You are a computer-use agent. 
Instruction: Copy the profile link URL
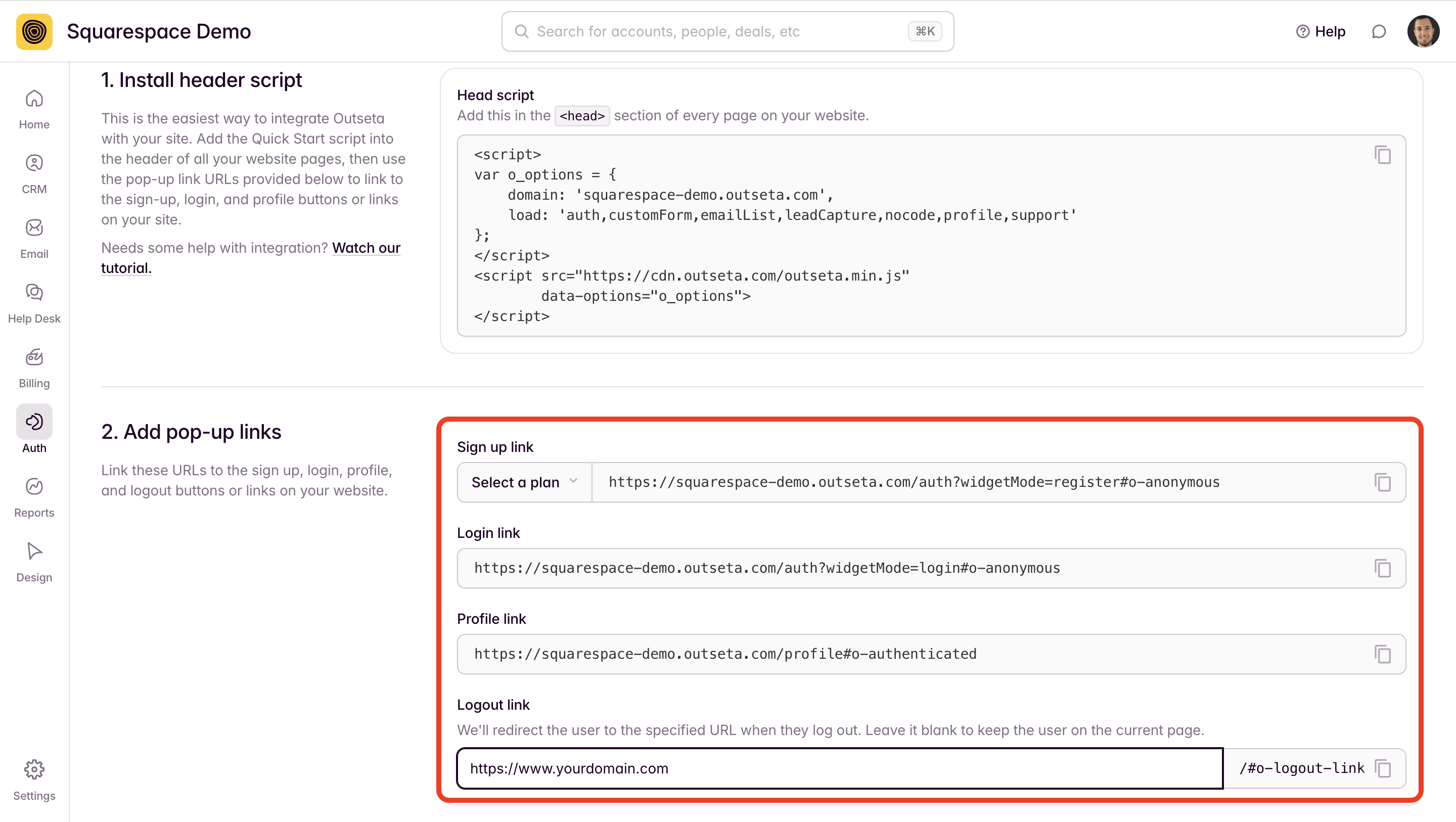click(x=1383, y=654)
